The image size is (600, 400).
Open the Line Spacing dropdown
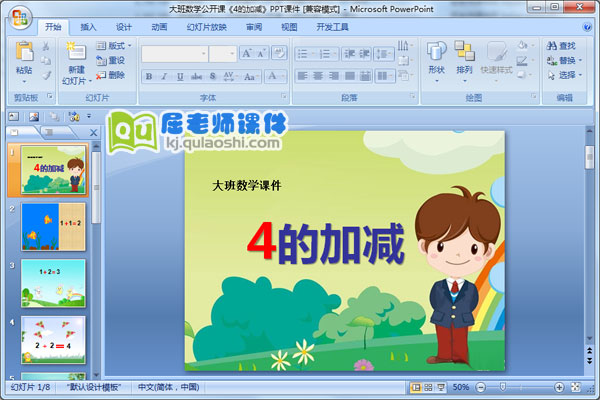(x=384, y=54)
